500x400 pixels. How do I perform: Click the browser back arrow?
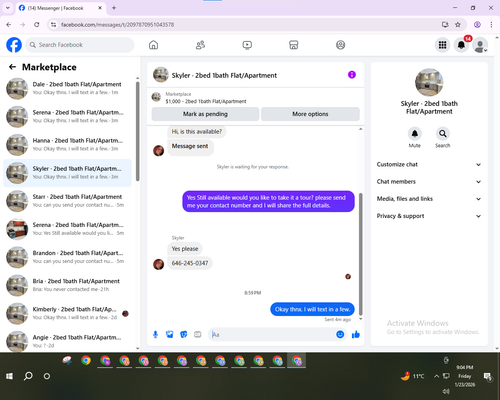coord(9,25)
